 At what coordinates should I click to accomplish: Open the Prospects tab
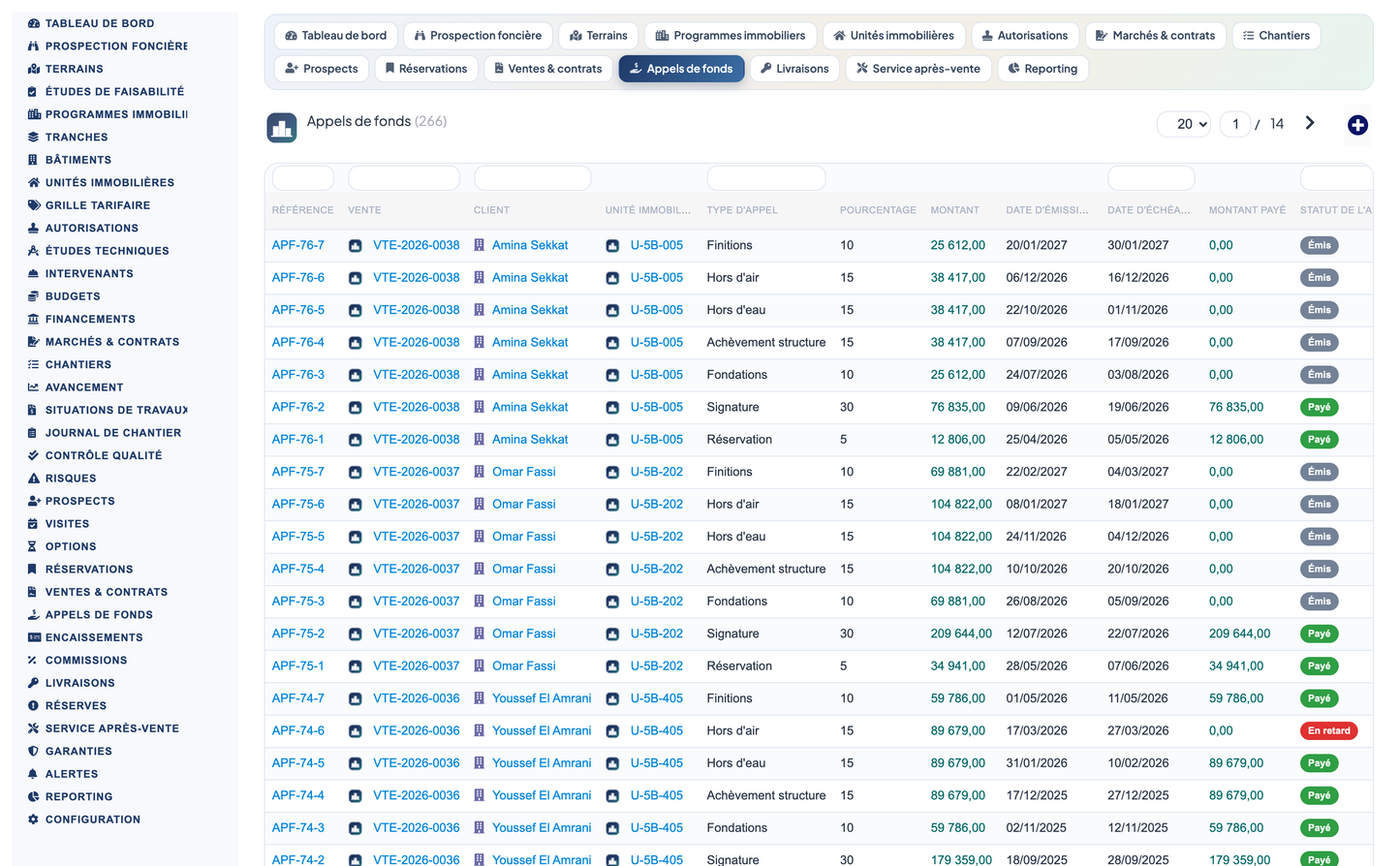coord(322,69)
